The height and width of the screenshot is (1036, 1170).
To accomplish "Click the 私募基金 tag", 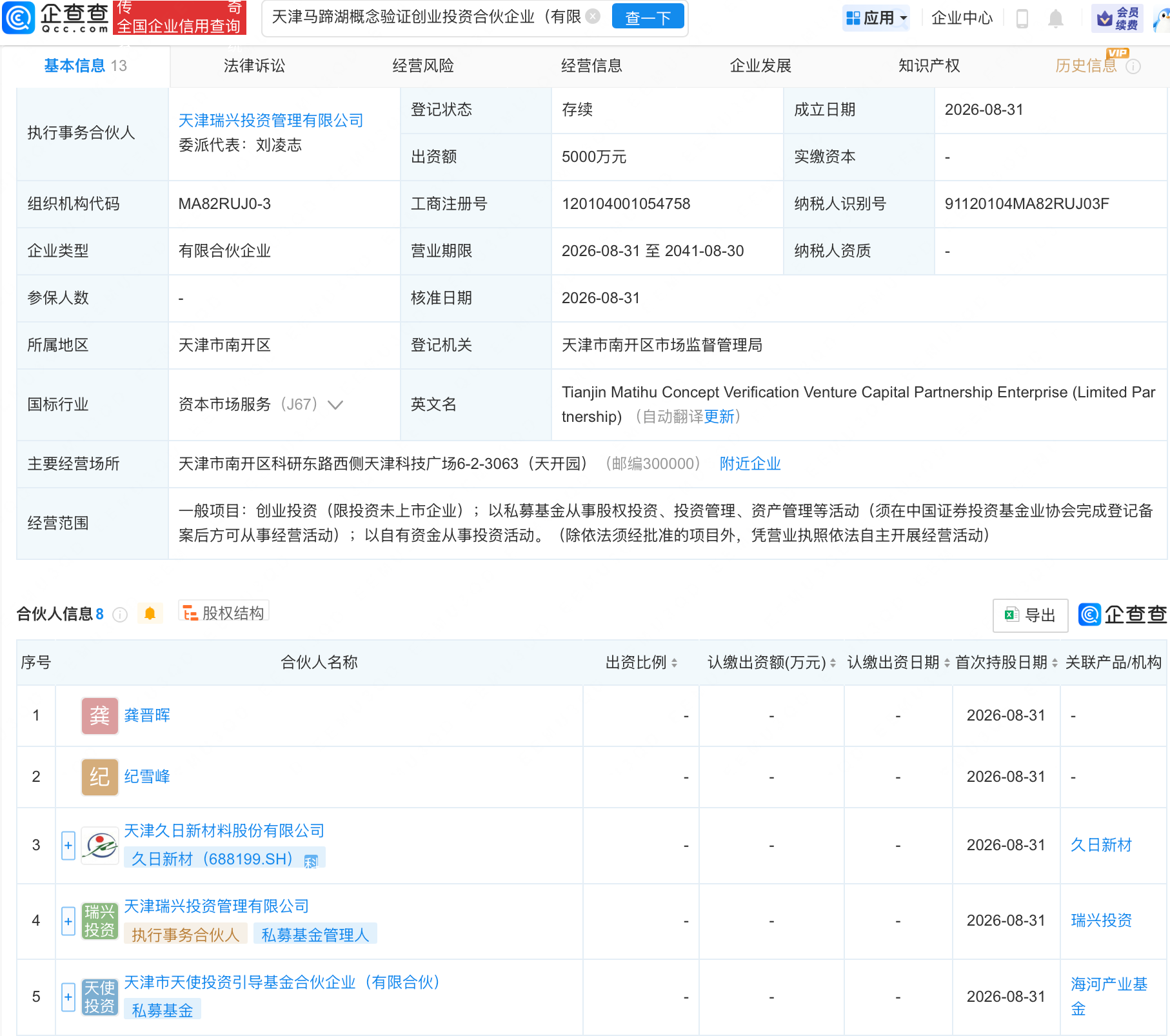I will (x=163, y=1010).
